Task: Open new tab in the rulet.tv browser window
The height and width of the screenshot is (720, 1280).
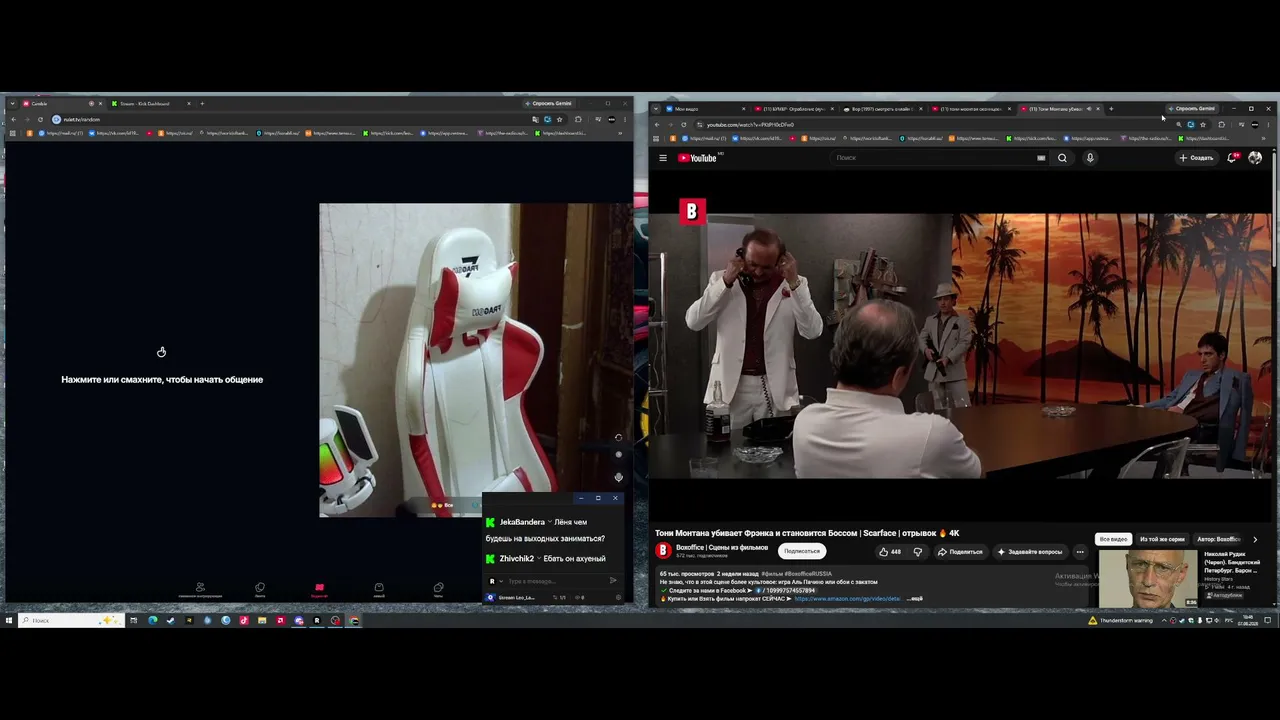Action: [x=202, y=104]
